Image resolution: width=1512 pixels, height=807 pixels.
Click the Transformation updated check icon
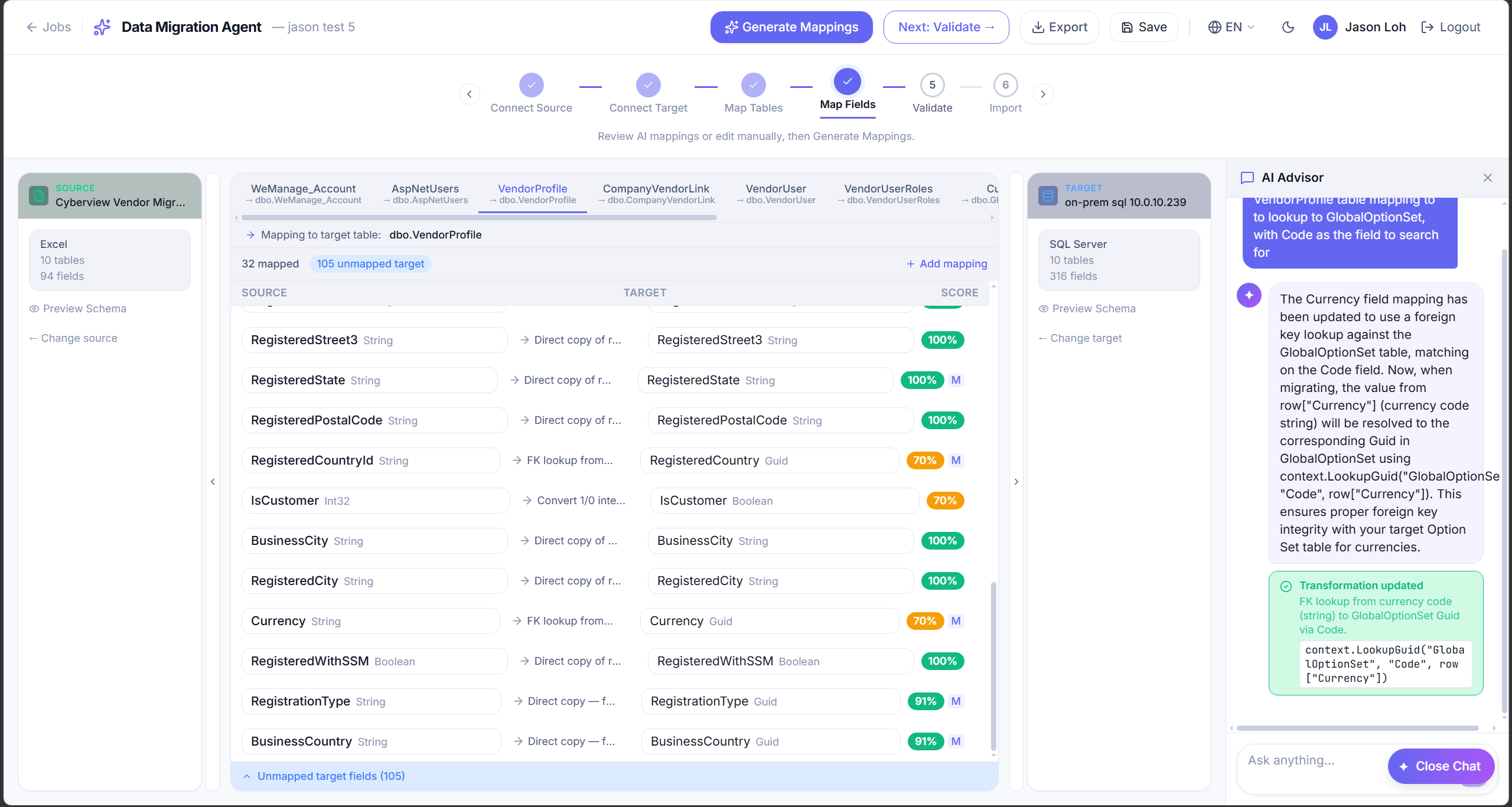pyautogui.click(x=1286, y=586)
